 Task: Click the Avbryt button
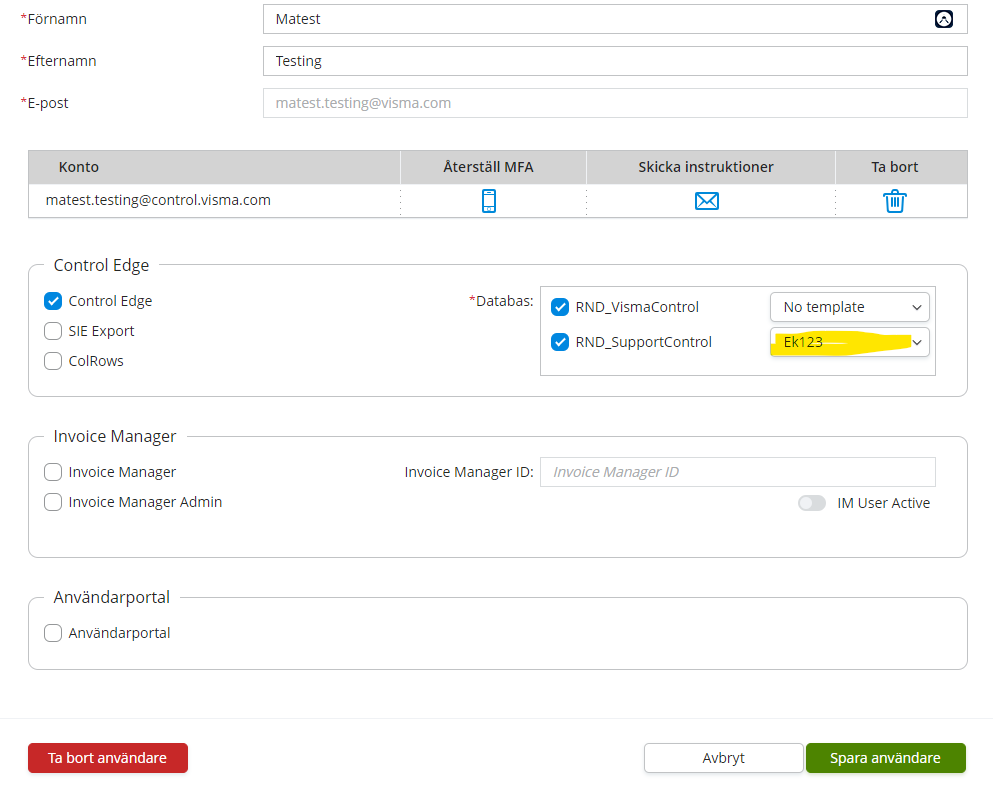point(723,758)
